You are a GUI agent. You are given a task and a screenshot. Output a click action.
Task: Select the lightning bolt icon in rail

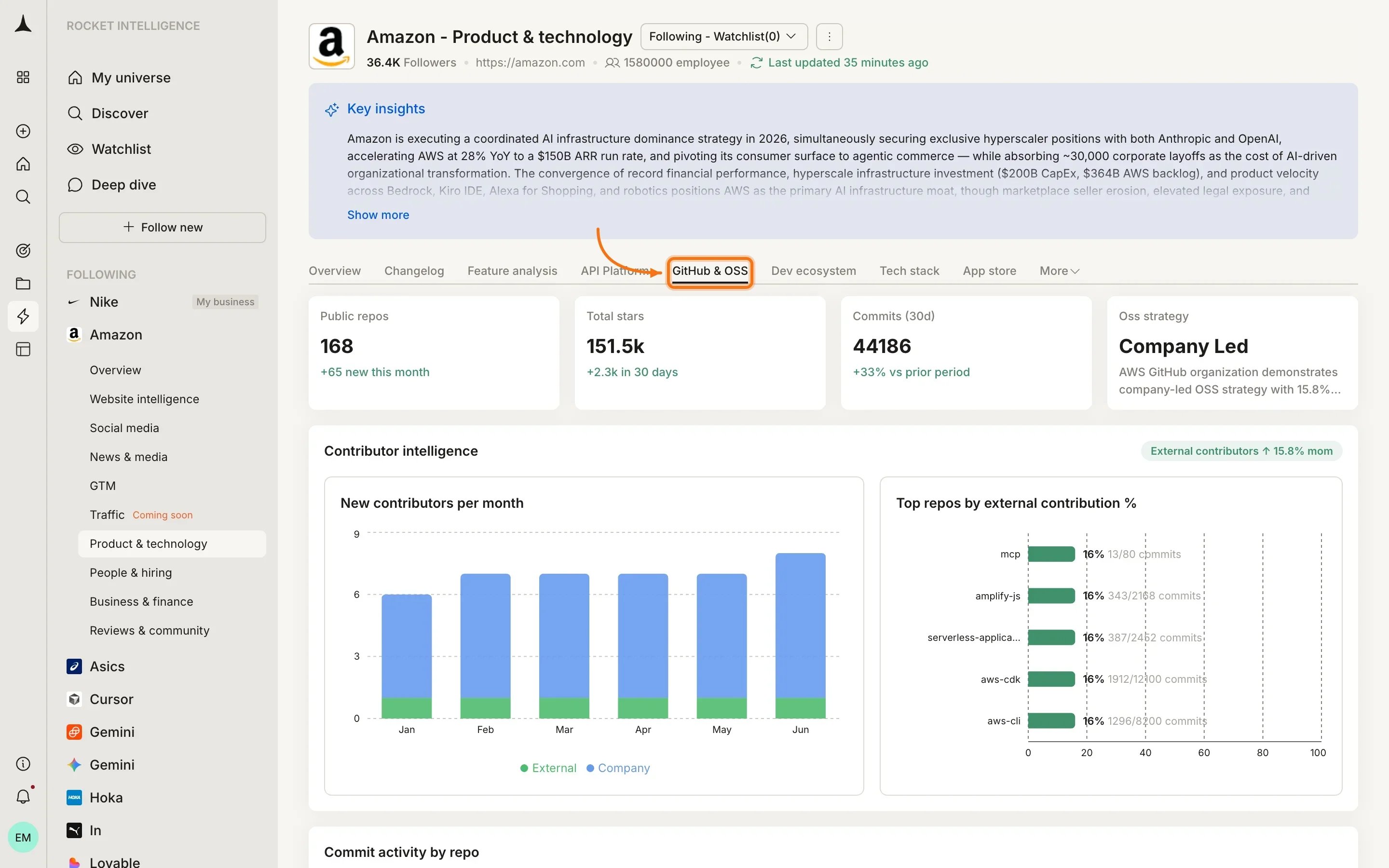[x=23, y=316]
